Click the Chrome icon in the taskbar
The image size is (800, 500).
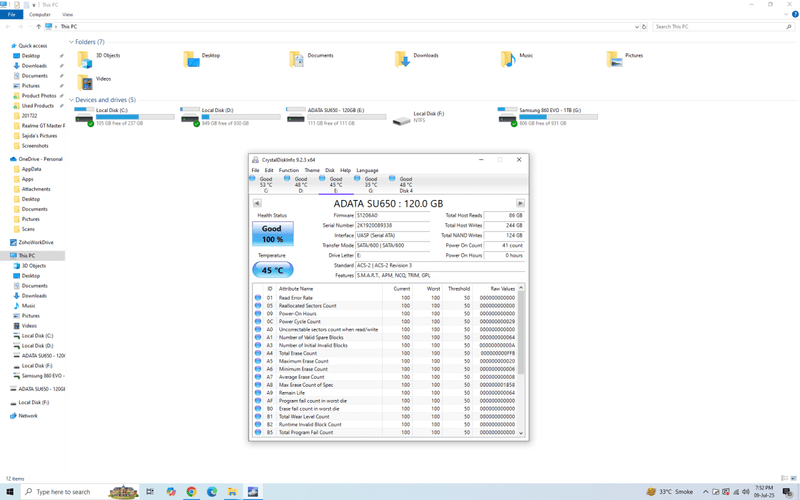(191, 492)
